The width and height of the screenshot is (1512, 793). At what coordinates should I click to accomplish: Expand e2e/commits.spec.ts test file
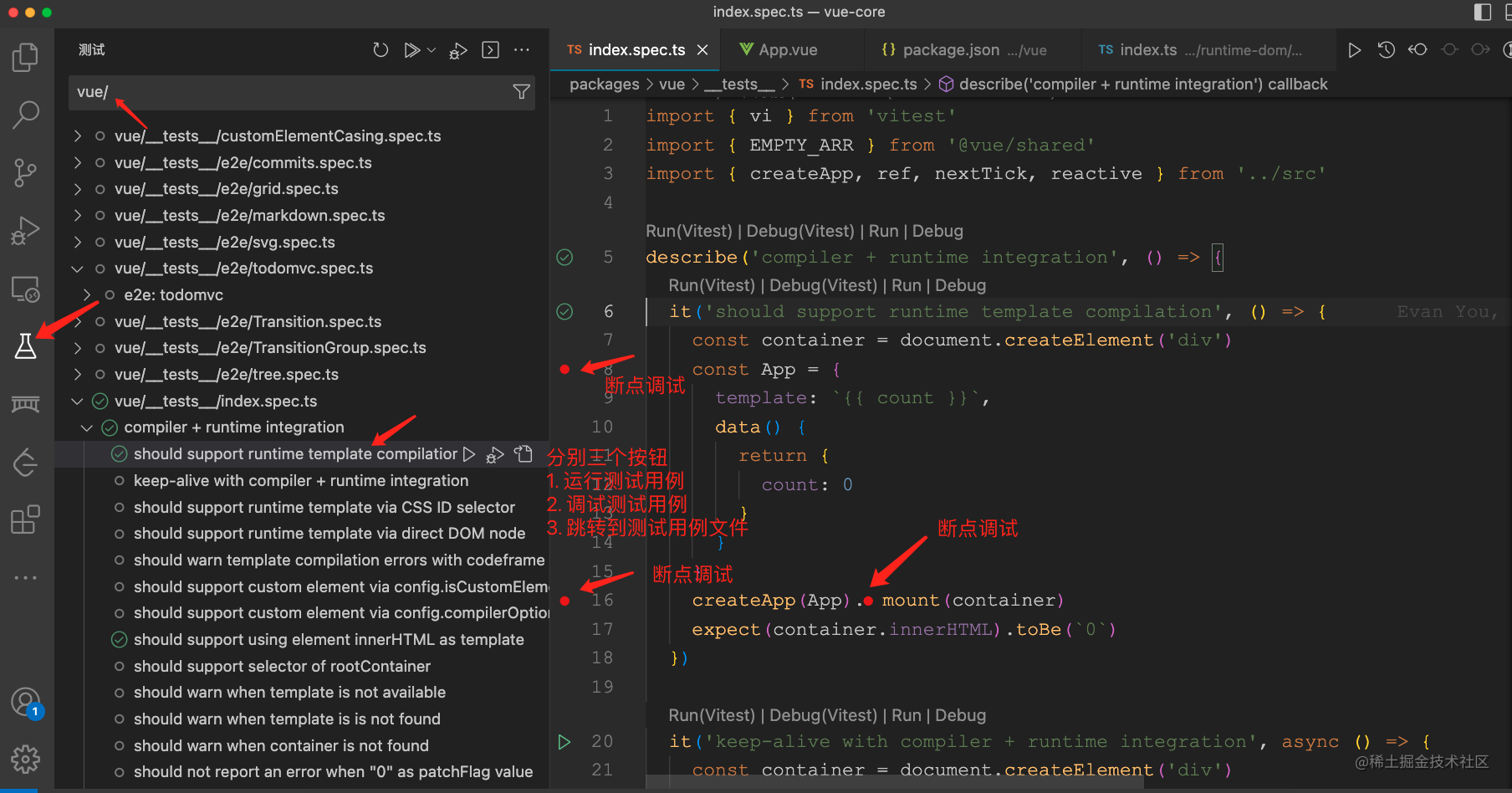pos(78,162)
